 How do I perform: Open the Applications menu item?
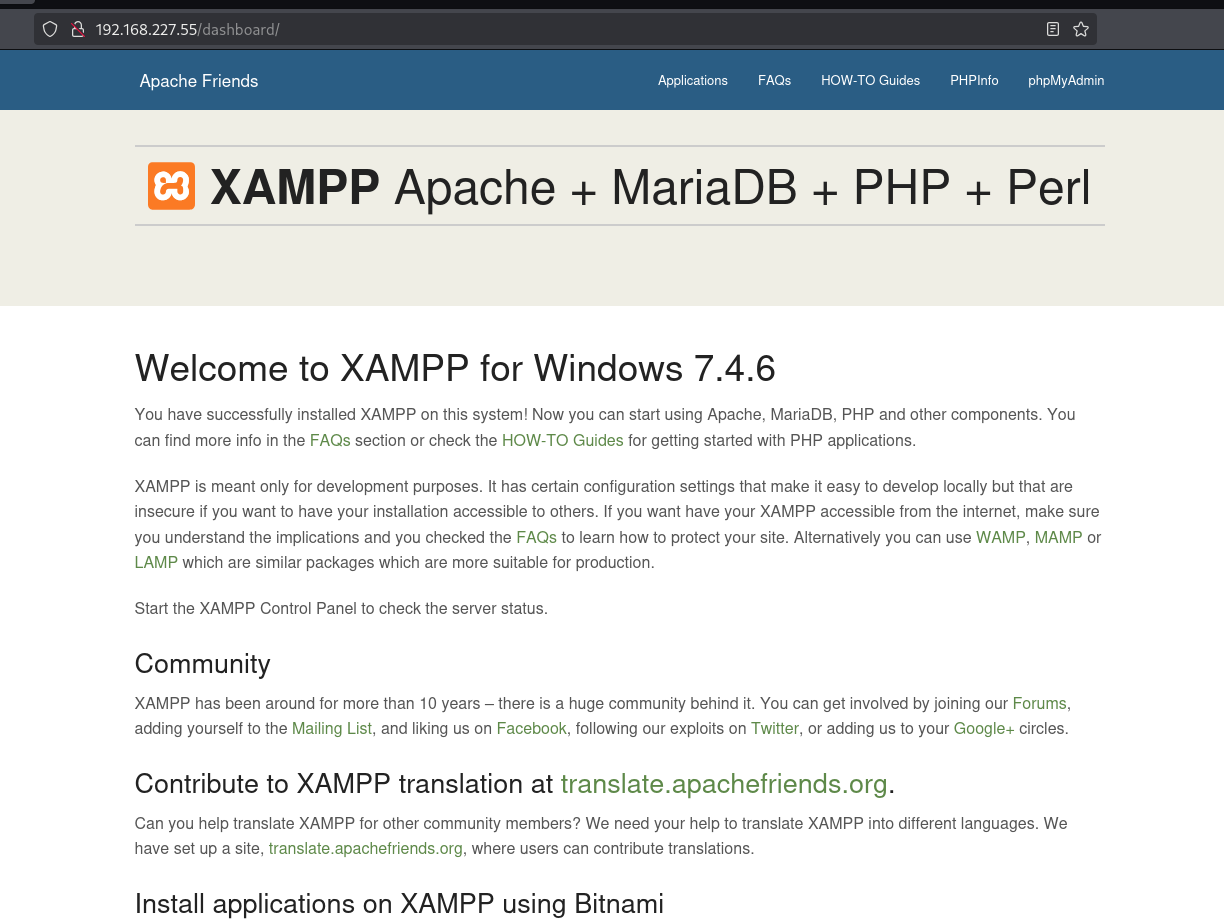tap(693, 80)
